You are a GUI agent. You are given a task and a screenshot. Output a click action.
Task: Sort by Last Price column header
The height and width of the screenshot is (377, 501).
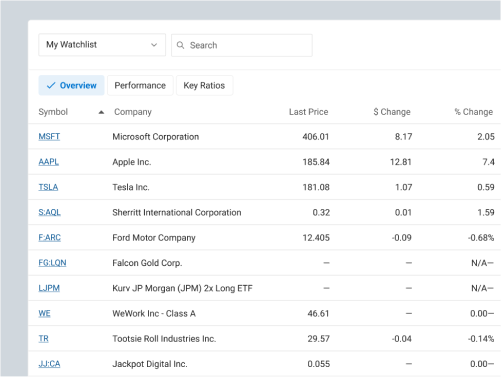[308, 112]
